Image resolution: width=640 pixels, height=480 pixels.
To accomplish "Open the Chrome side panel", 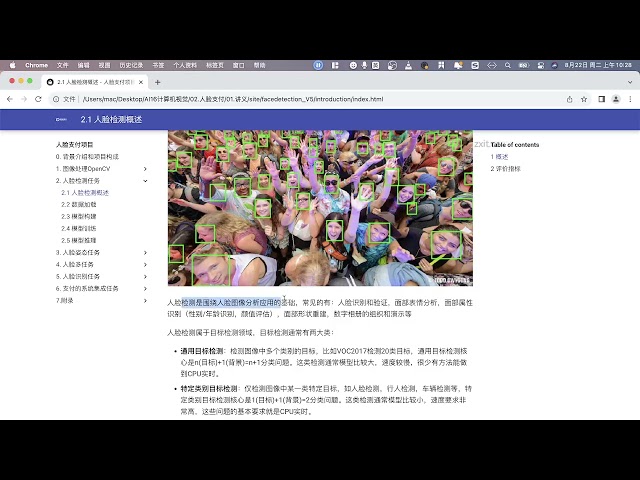I will tap(602, 99).
